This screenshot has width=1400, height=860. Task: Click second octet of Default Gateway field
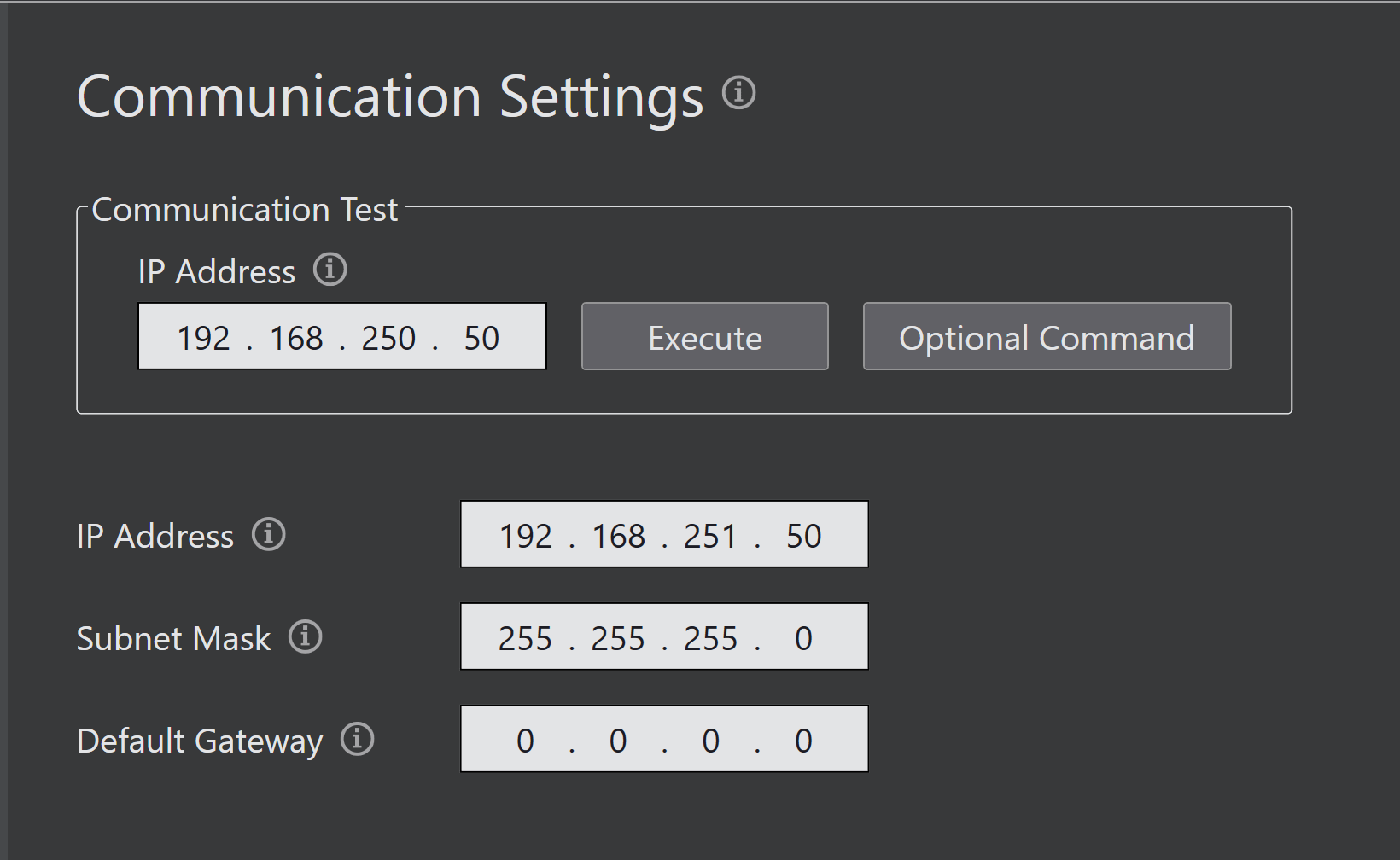click(618, 741)
